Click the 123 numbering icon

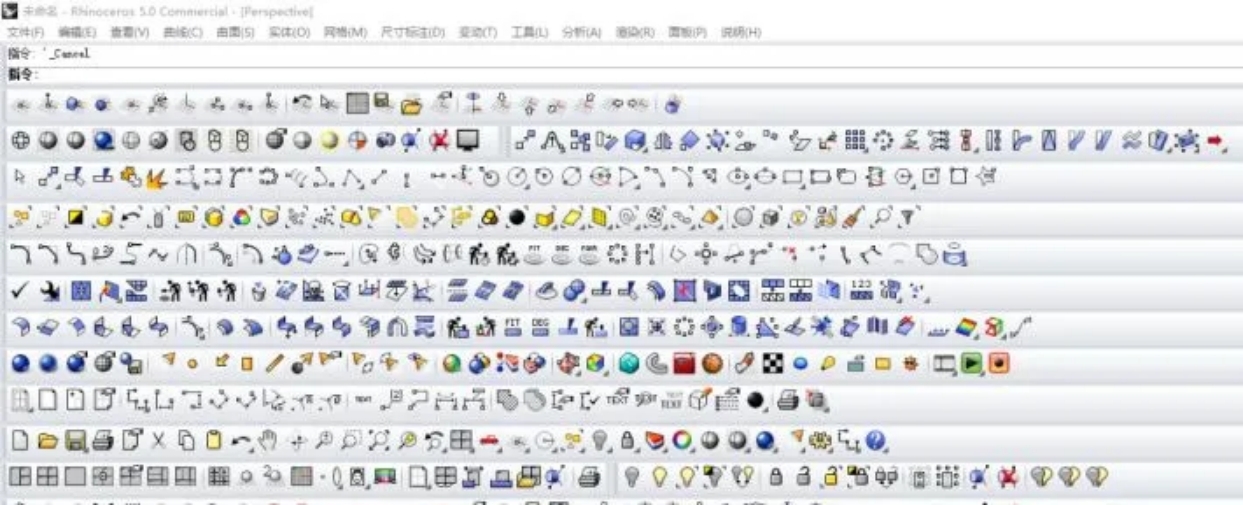coord(861,291)
